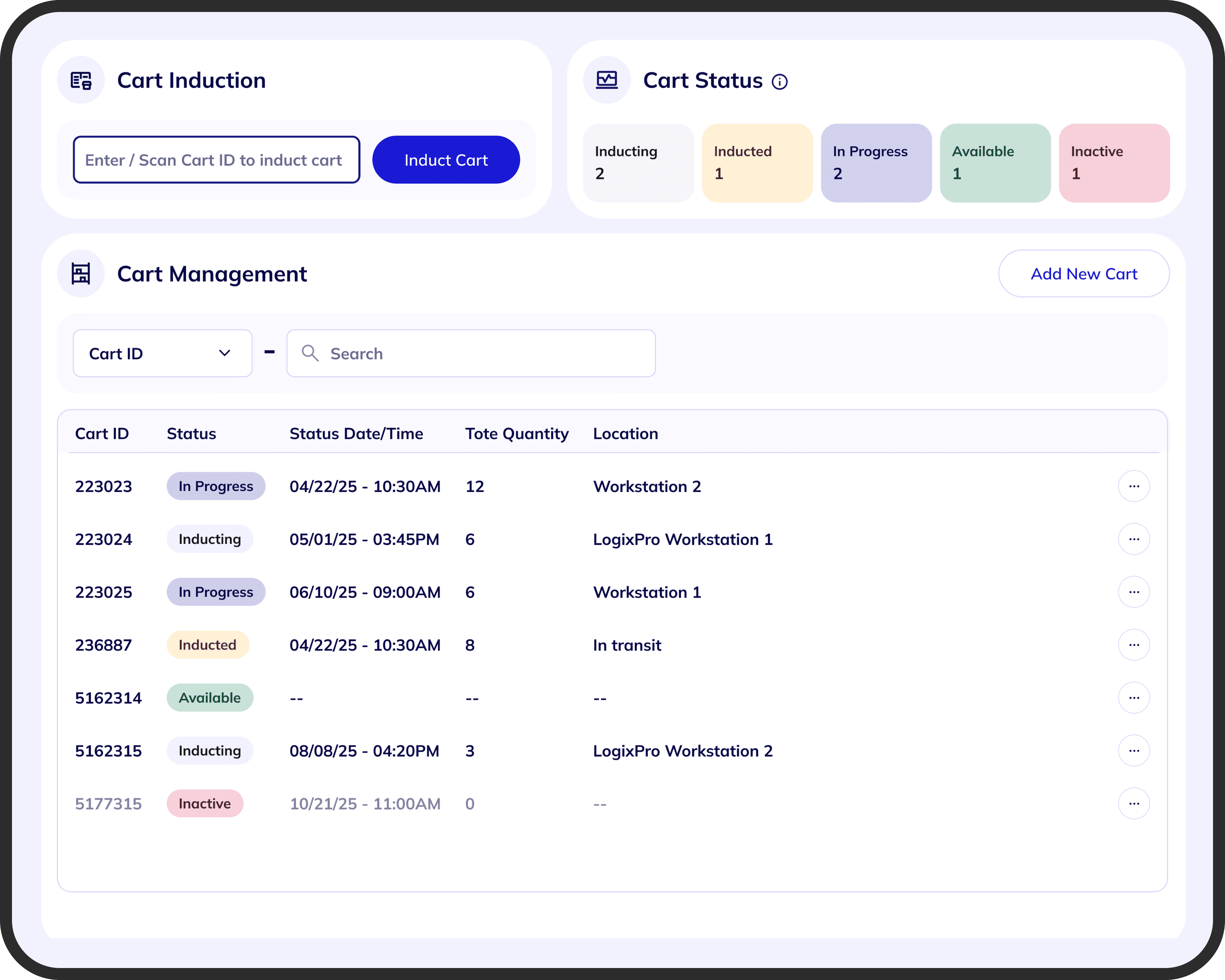Click the In transit location cell

(627, 645)
